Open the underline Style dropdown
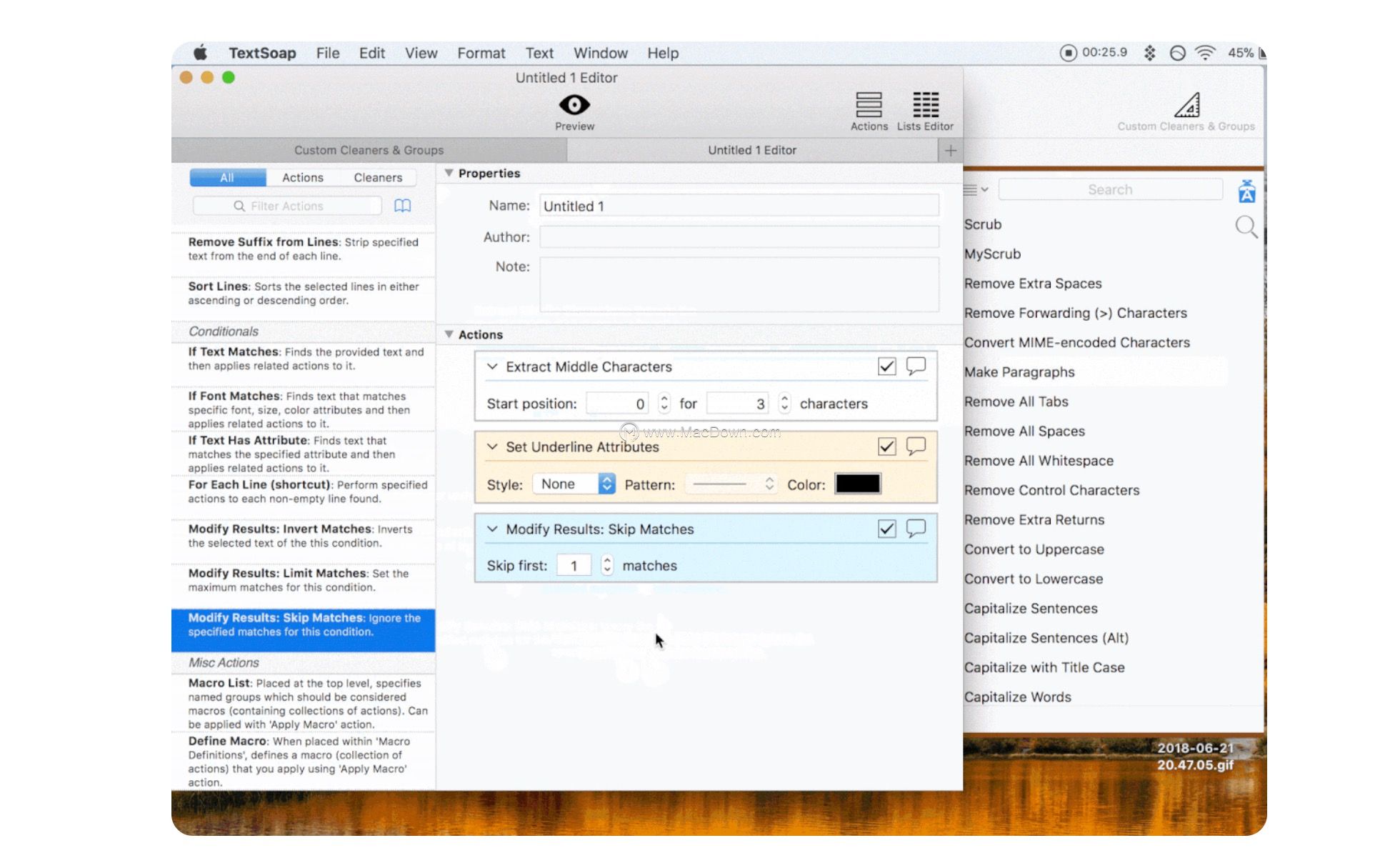 pyautogui.click(x=574, y=484)
